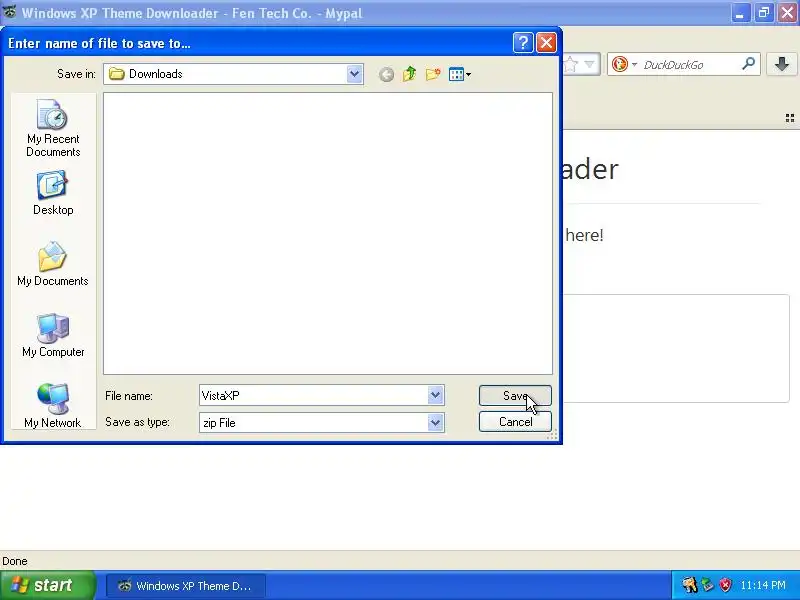Viewport: 800px width, 600px height.
Task: Open My Documents in the places bar
Action: [53, 264]
